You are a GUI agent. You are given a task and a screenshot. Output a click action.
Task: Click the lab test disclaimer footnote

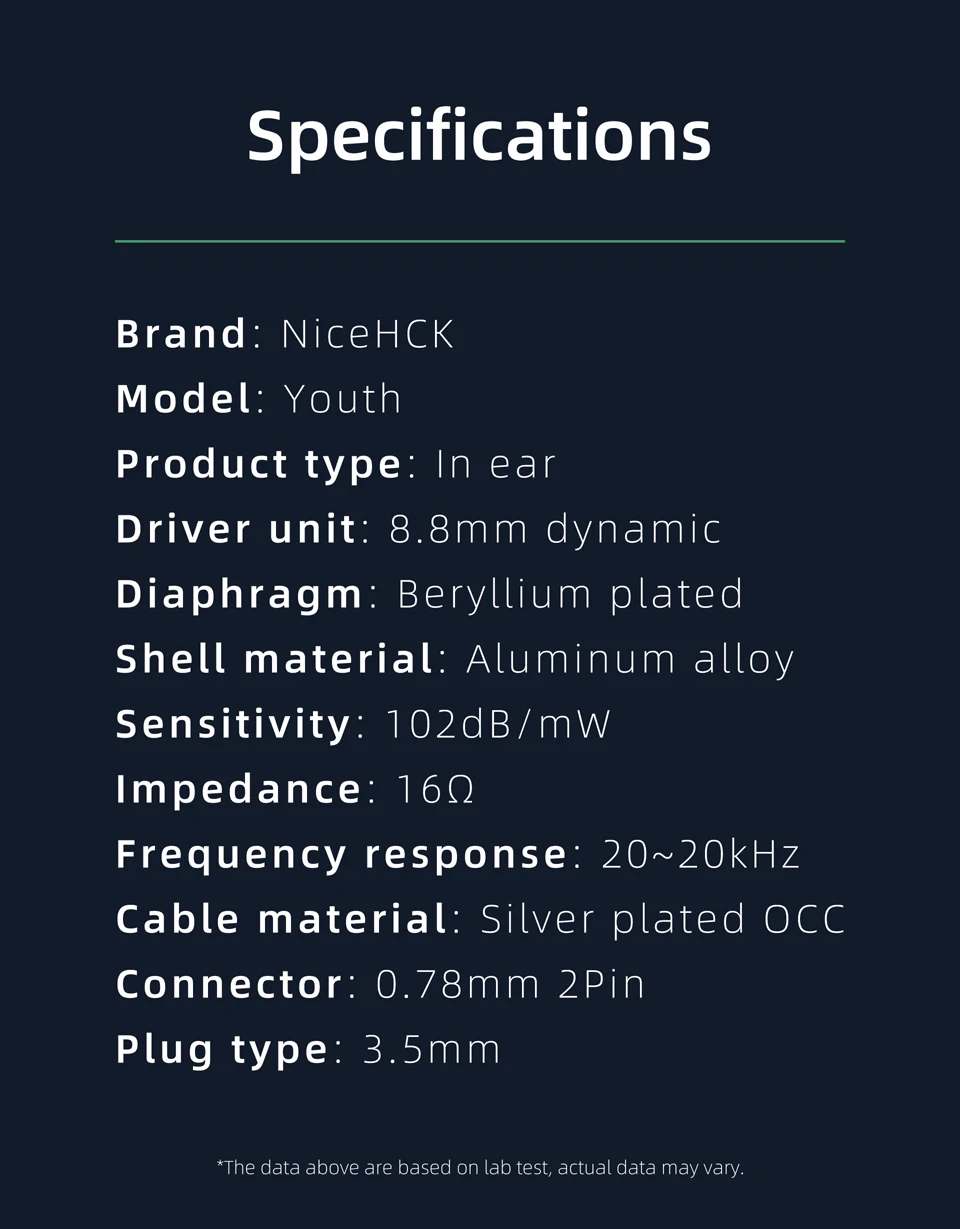pos(480,1167)
